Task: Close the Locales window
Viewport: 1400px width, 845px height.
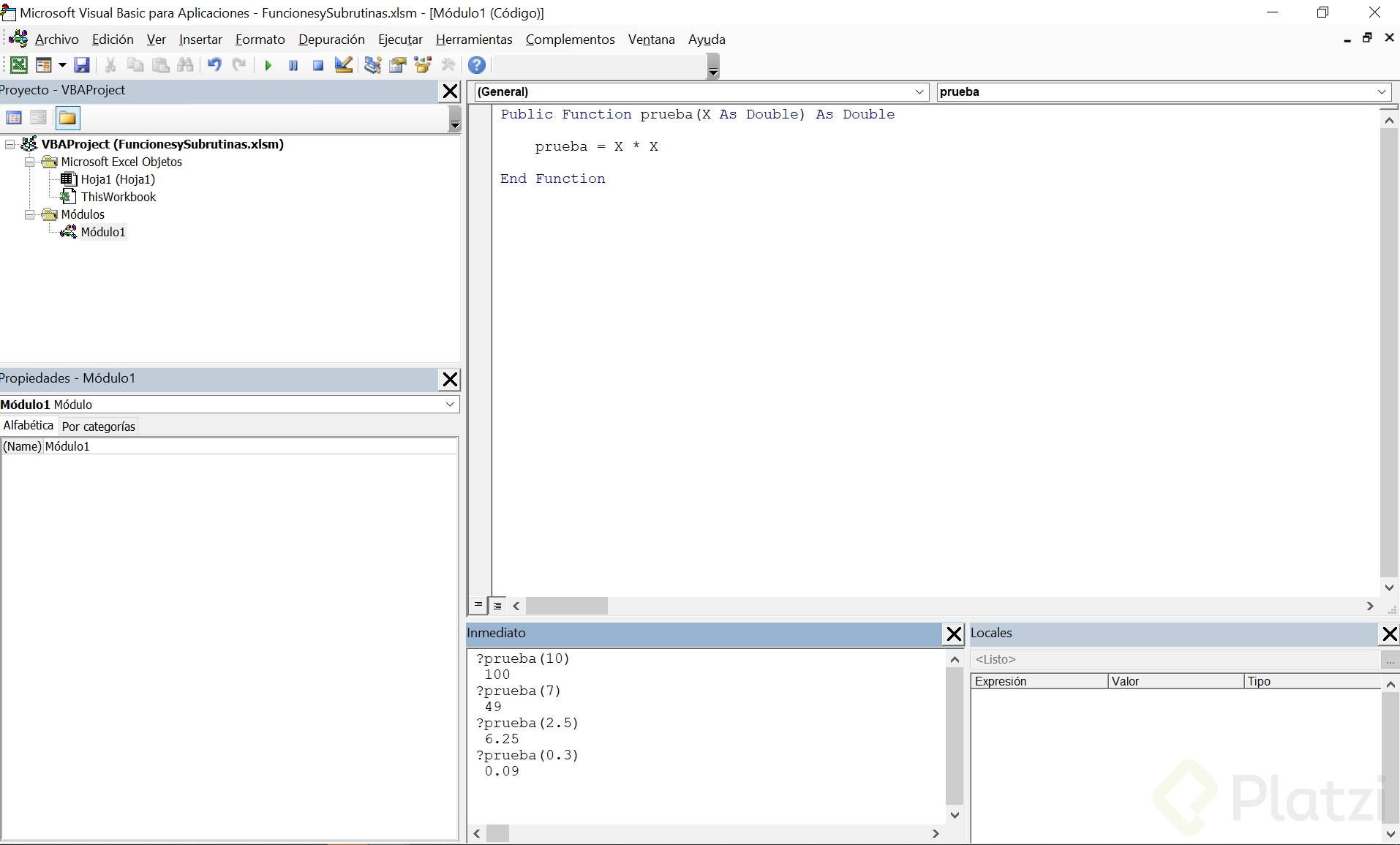Action: (x=1390, y=634)
